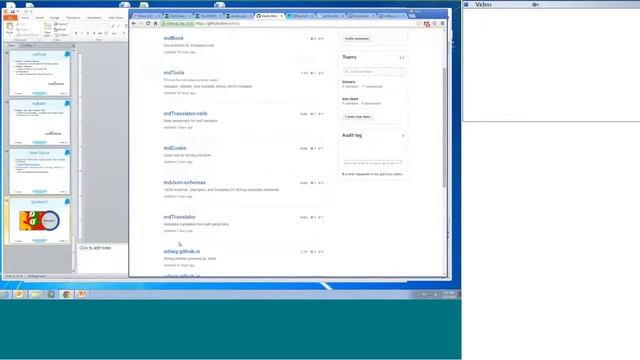640x360 pixels.
Task: Open the Audit log heading
Action: point(352,135)
